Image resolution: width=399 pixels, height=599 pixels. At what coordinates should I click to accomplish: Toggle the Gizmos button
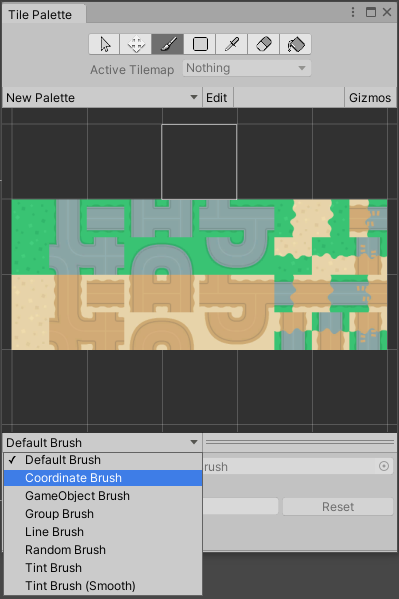370,98
